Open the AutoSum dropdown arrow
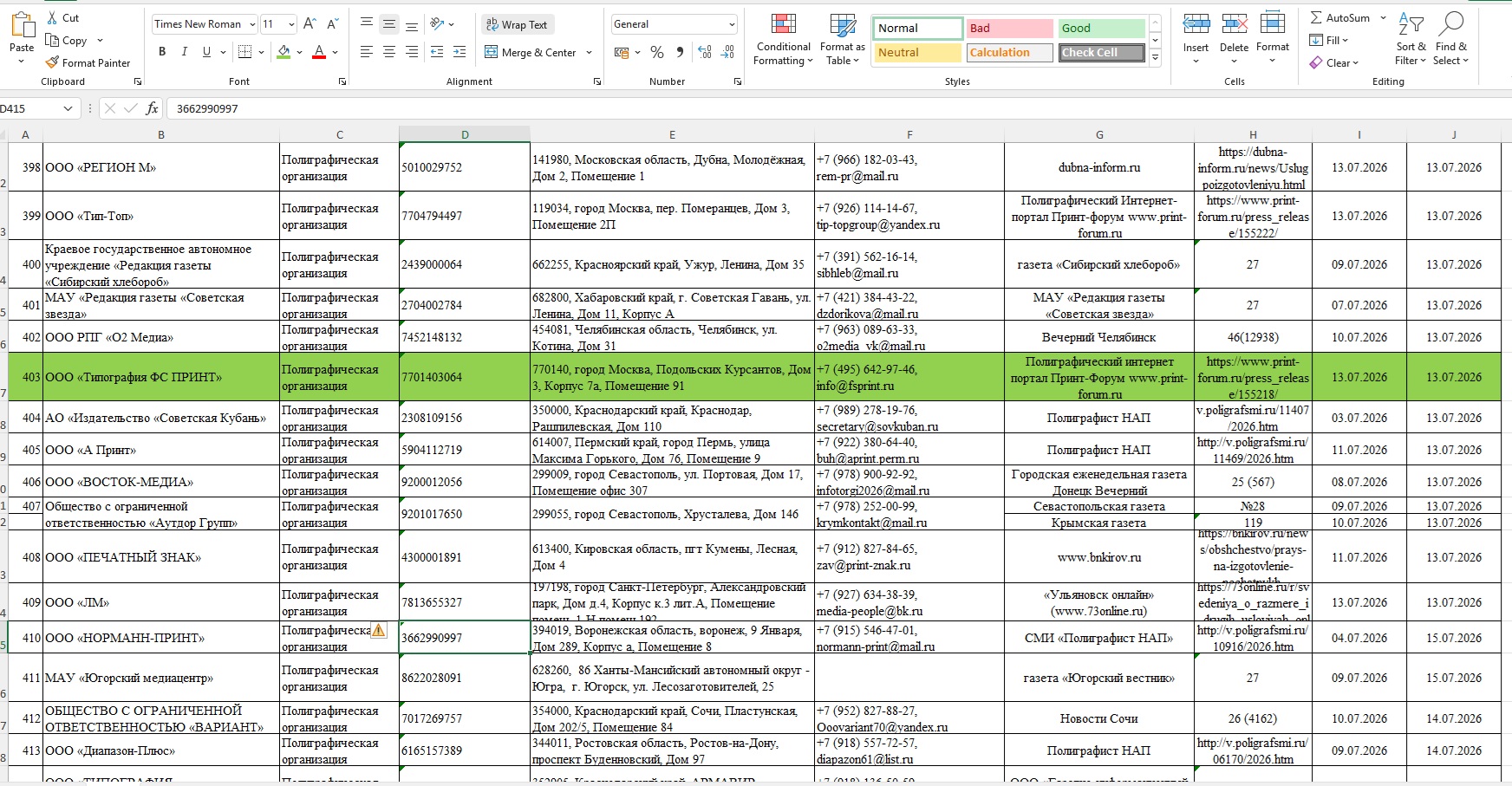1512x786 pixels. point(1383,17)
